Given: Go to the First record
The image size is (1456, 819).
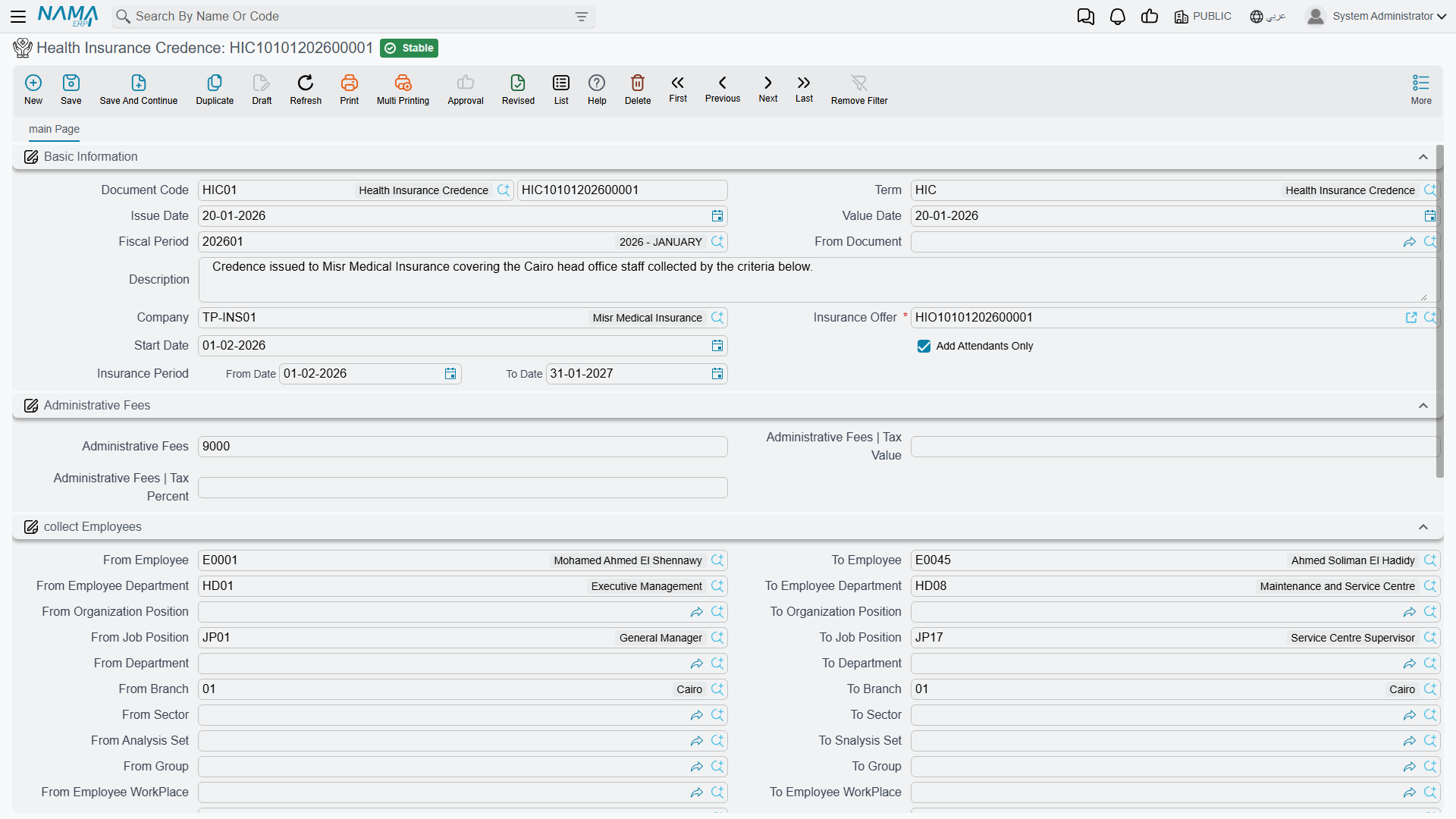Looking at the screenshot, I should tap(678, 88).
